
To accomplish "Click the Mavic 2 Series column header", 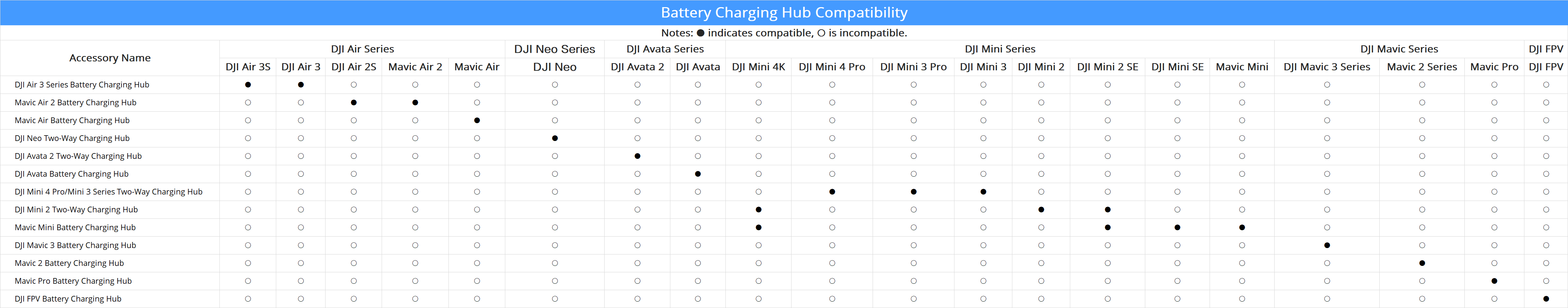I will (x=1421, y=67).
